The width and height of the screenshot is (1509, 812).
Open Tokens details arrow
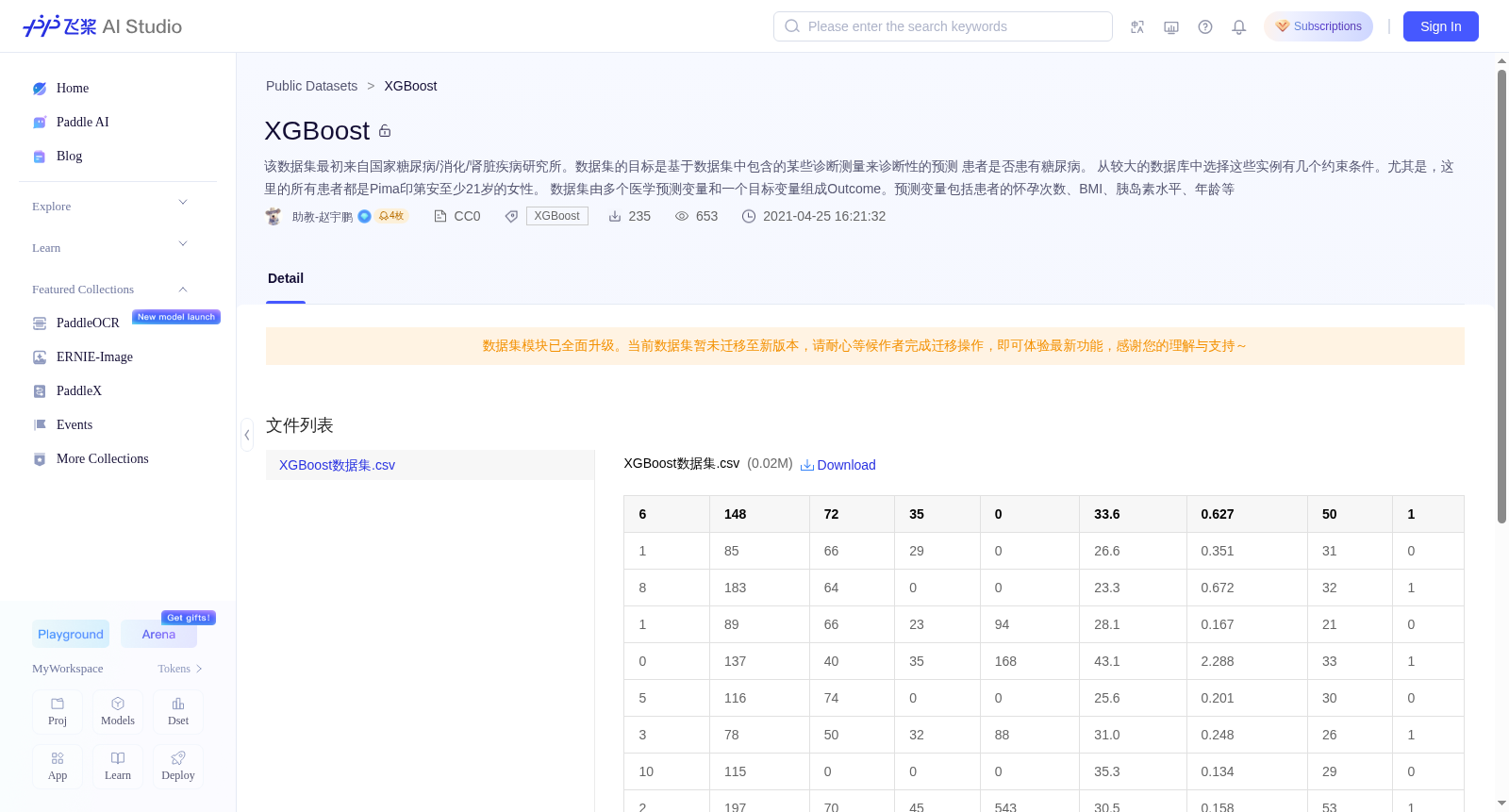pyautogui.click(x=199, y=669)
